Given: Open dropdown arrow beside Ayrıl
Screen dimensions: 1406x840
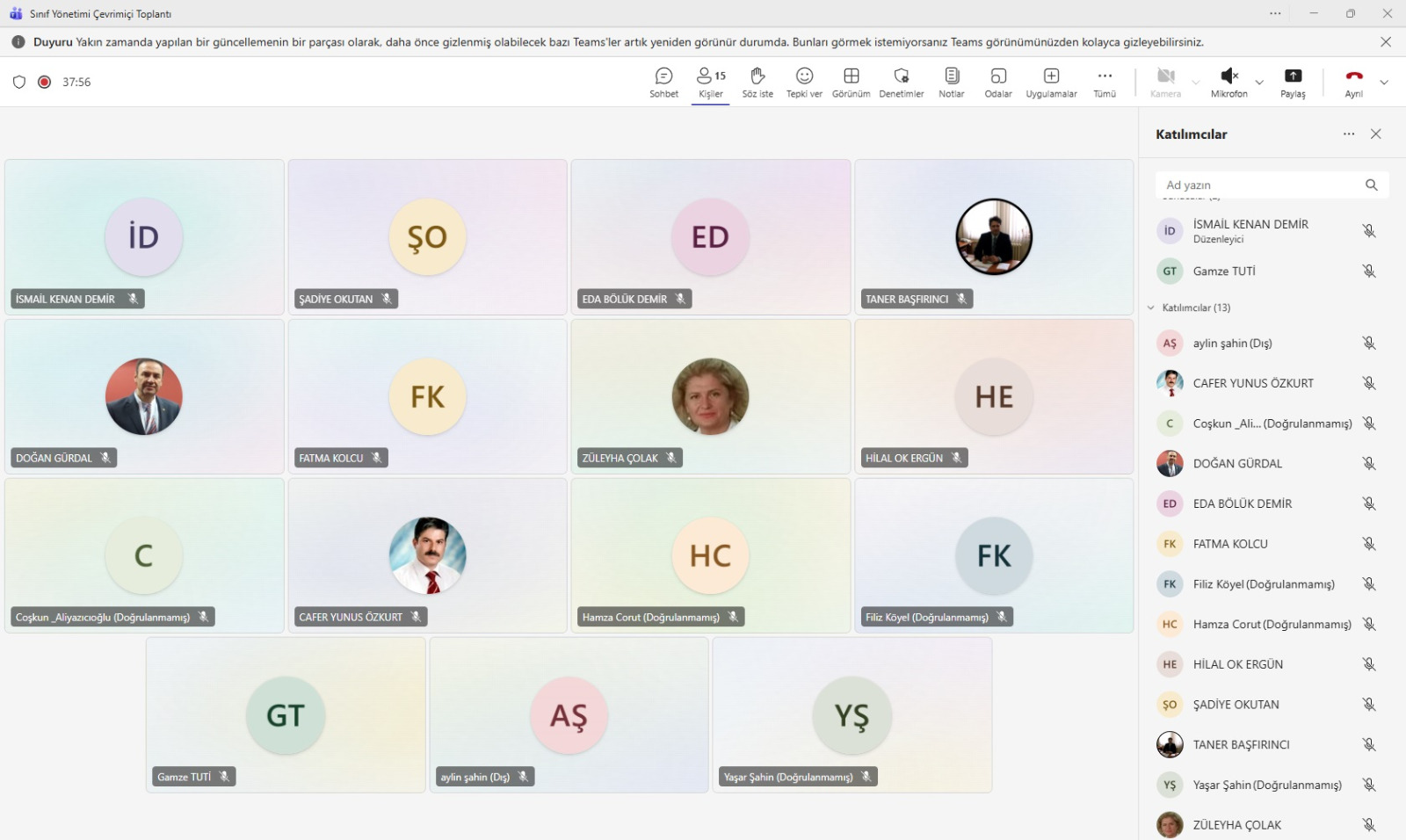Looking at the screenshot, I should [x=1384, y=83].
